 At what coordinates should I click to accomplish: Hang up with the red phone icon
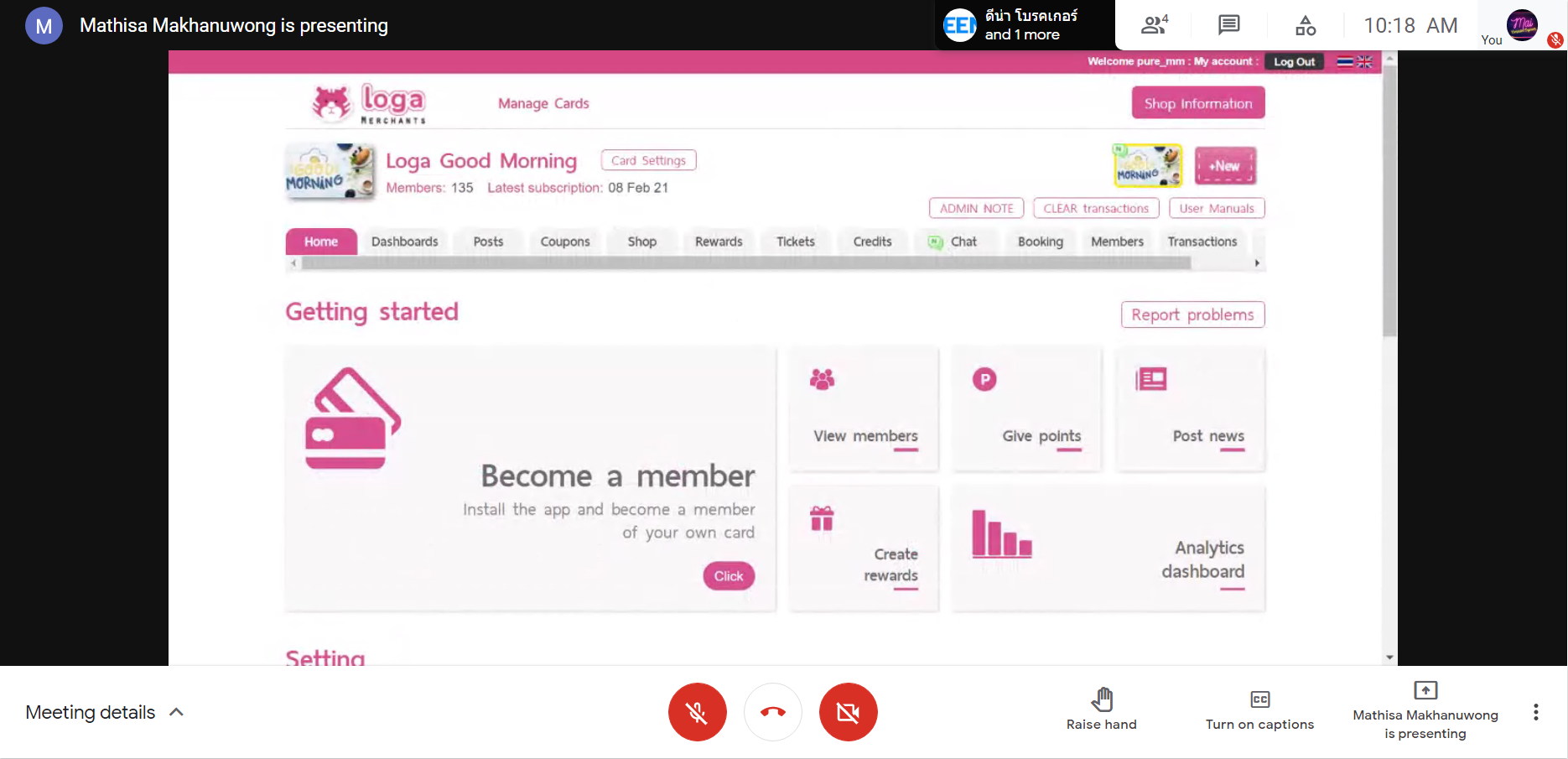click(772, 712)
